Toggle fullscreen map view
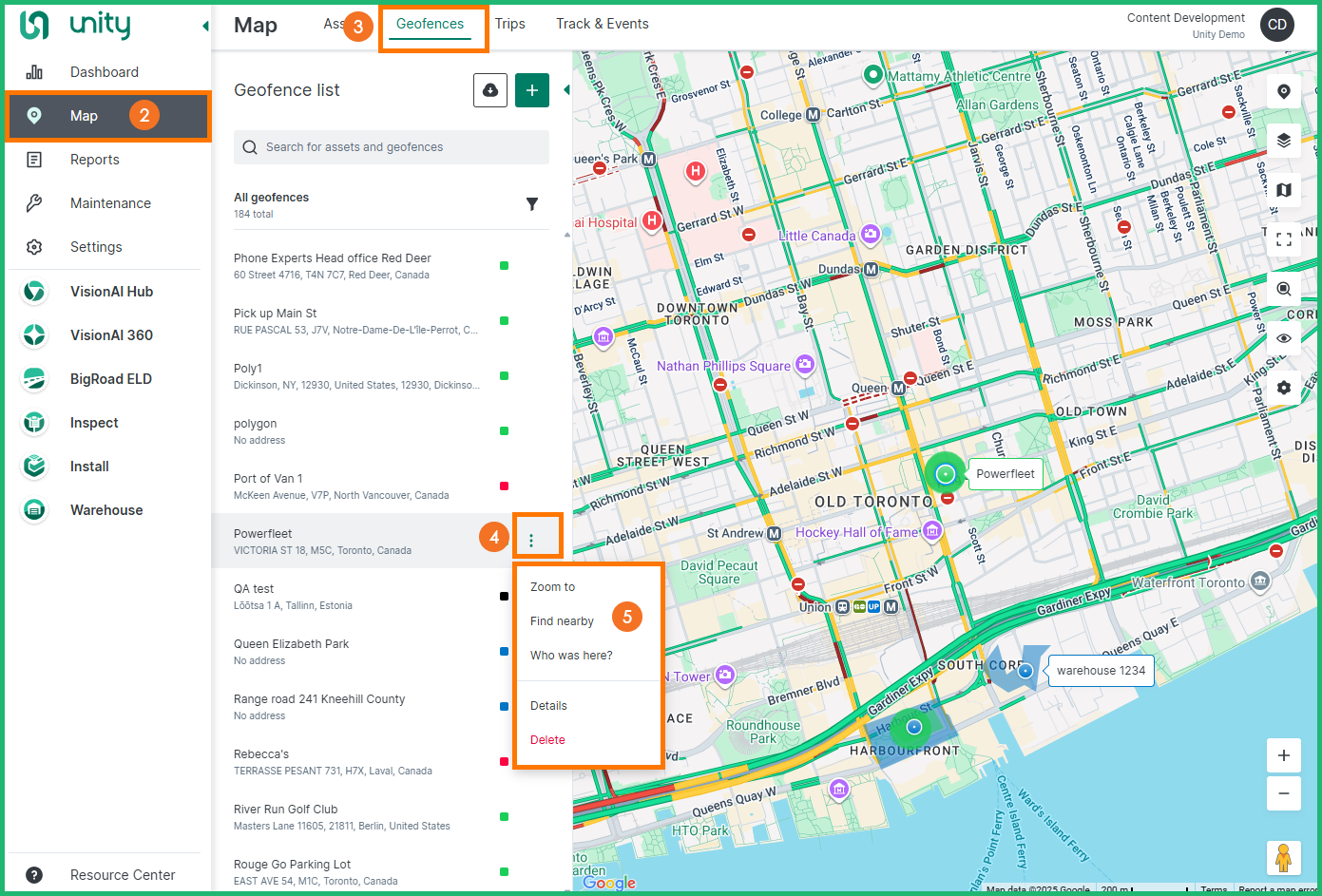This screenshot has height=896, width=1322. [x=1284, y=239]
